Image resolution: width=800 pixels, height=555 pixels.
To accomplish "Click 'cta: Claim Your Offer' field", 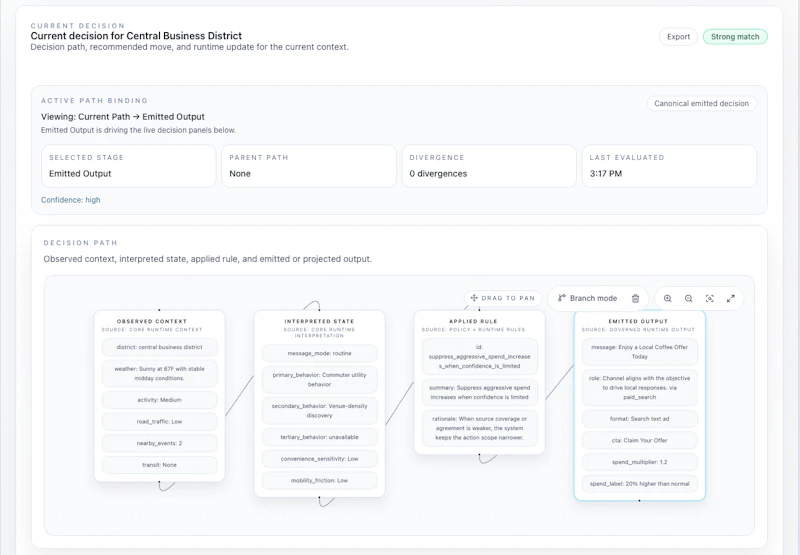I will click(x=639, y=441).
